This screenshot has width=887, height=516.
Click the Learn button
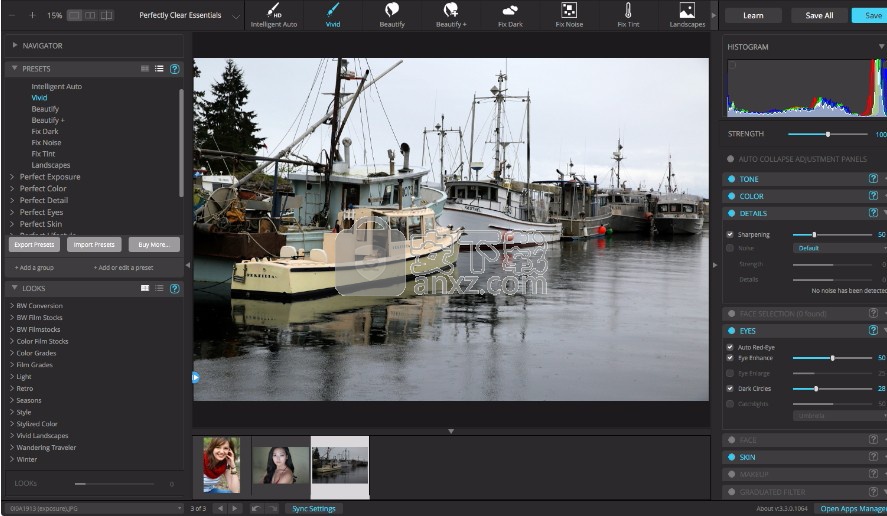pyautogui.click(x=753, y=15)
